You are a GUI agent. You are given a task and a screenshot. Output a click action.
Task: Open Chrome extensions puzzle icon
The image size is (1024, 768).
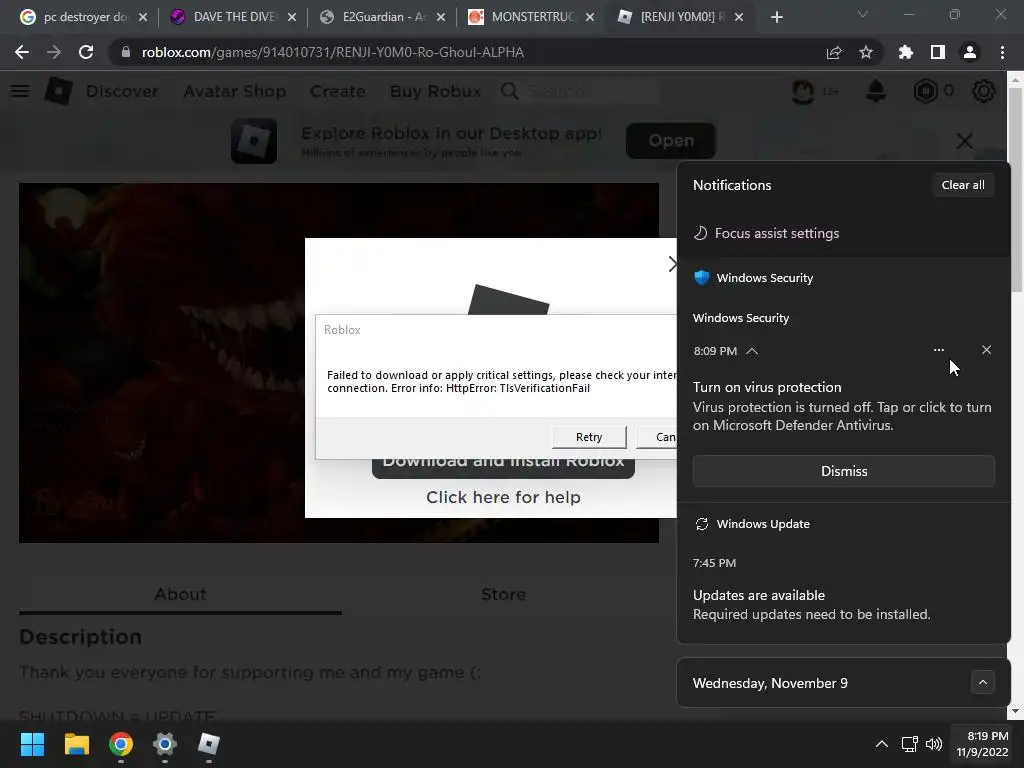(x=906, y=52)
